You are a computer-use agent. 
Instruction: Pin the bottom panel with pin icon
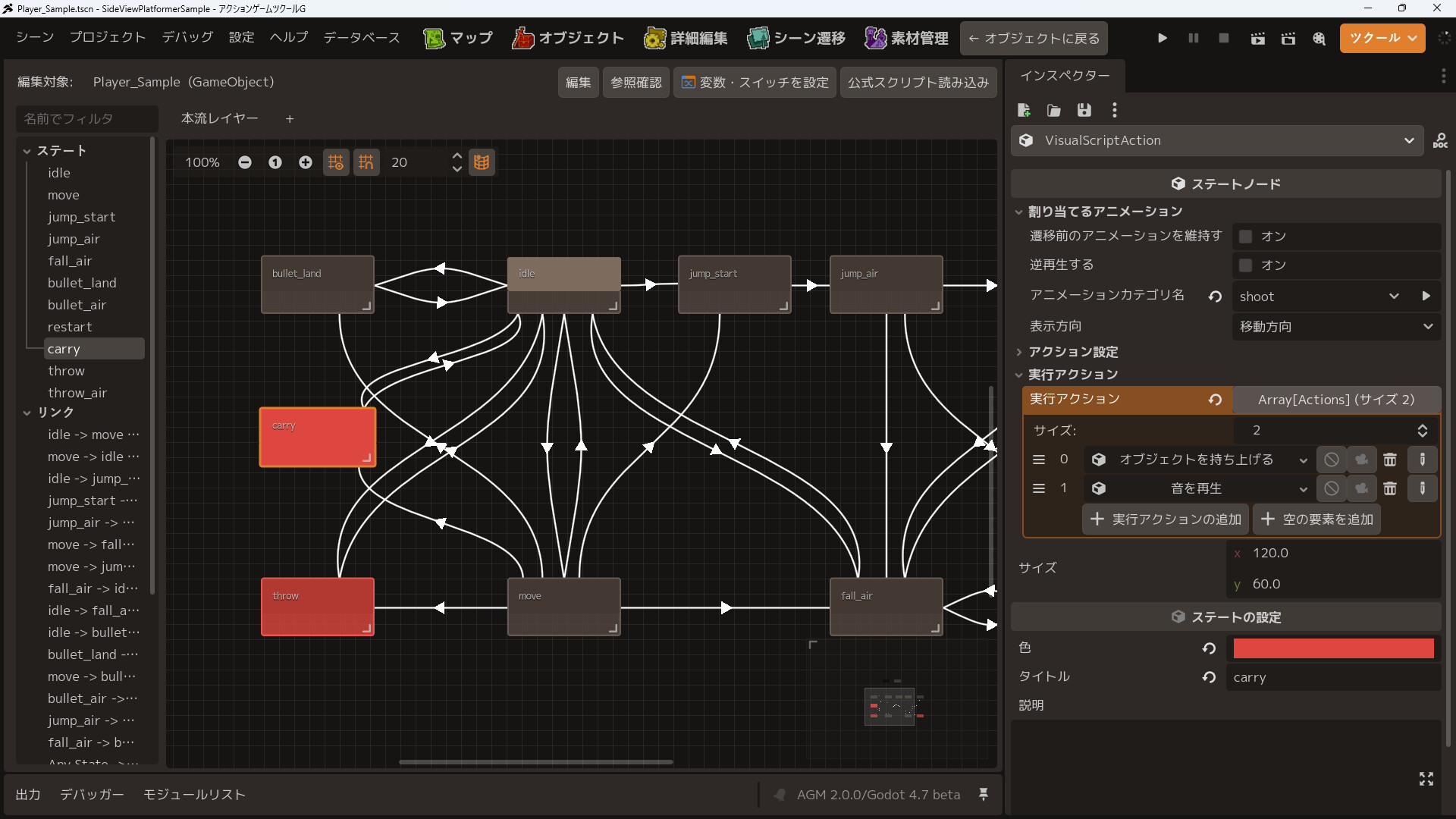pyautogui.click(x=984, y=794)
